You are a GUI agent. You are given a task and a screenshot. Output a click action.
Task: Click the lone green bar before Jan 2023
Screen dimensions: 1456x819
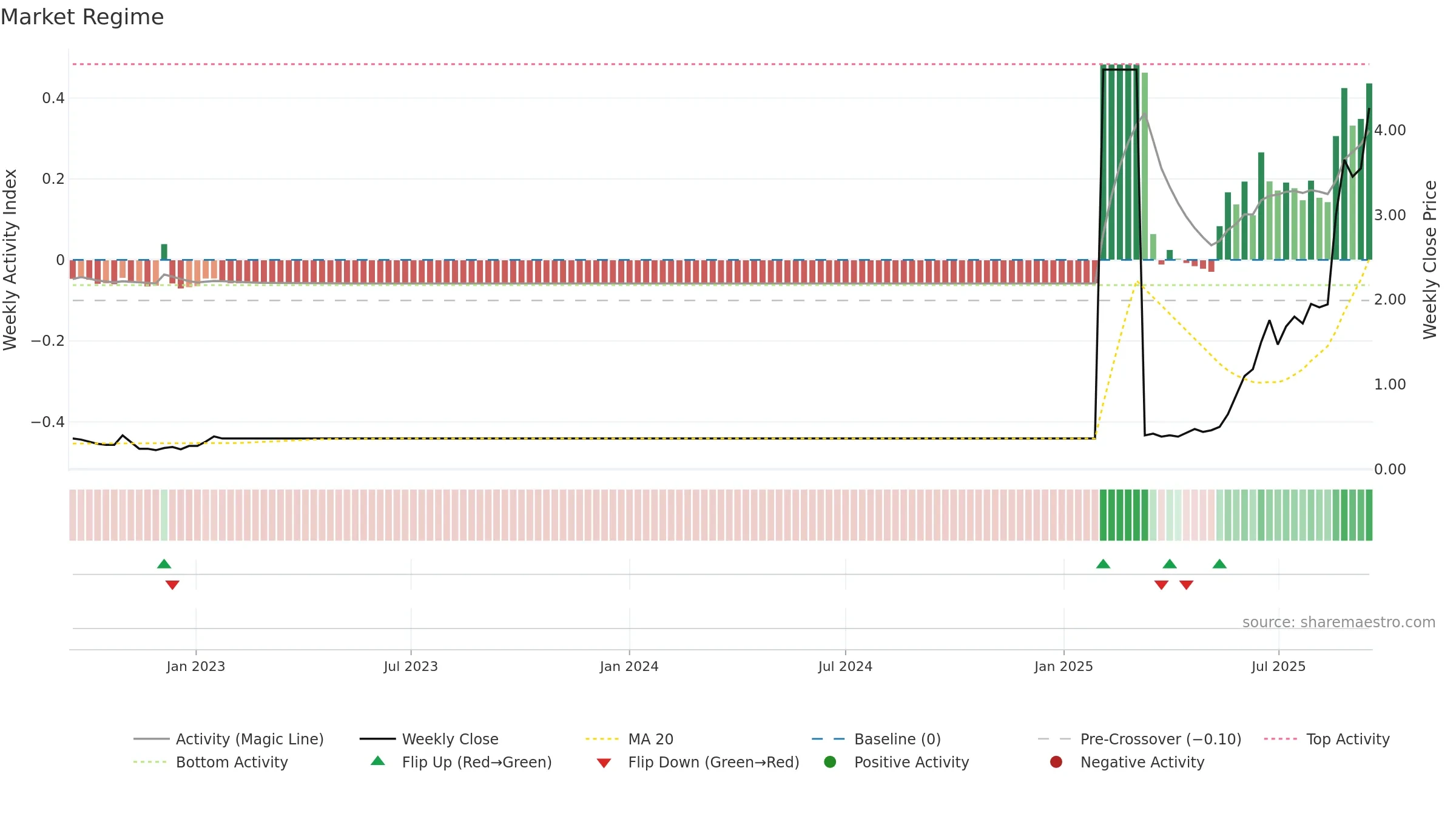tap(164, 252)
